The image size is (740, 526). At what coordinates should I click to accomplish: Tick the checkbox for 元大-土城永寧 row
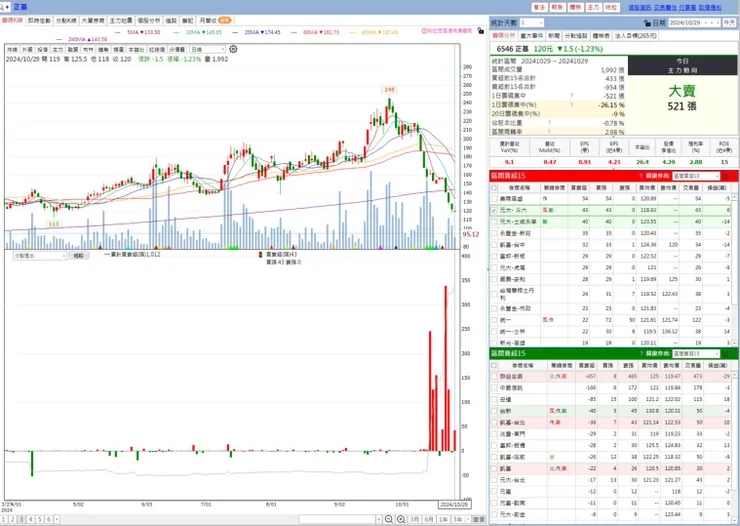point(494,222)
